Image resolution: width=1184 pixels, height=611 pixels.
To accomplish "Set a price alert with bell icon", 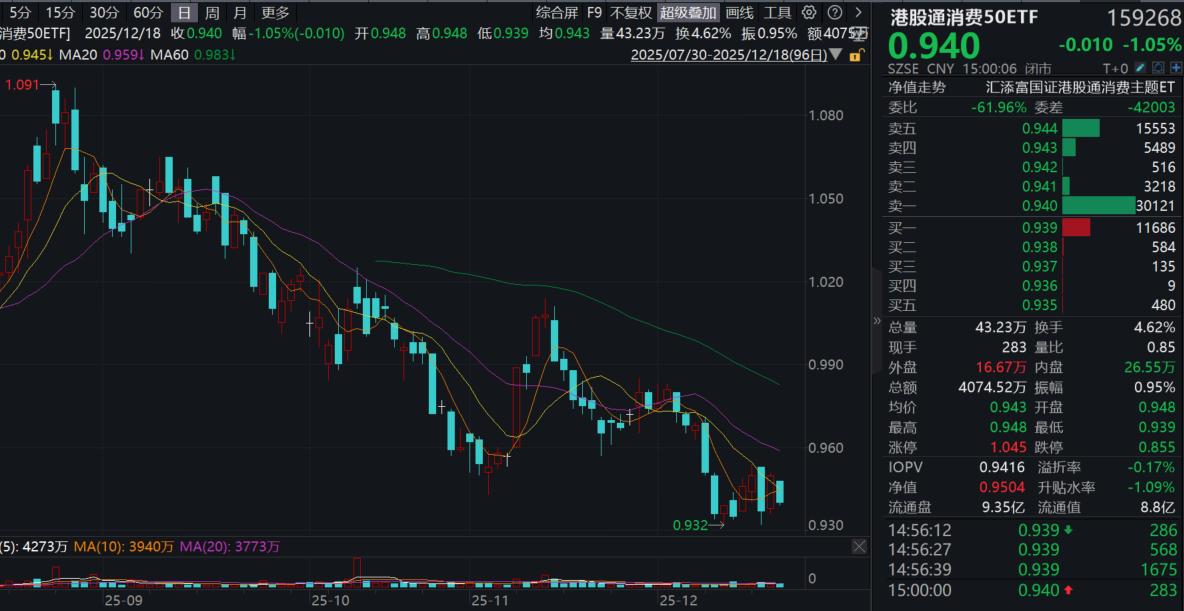I will tap(1158, 68).
